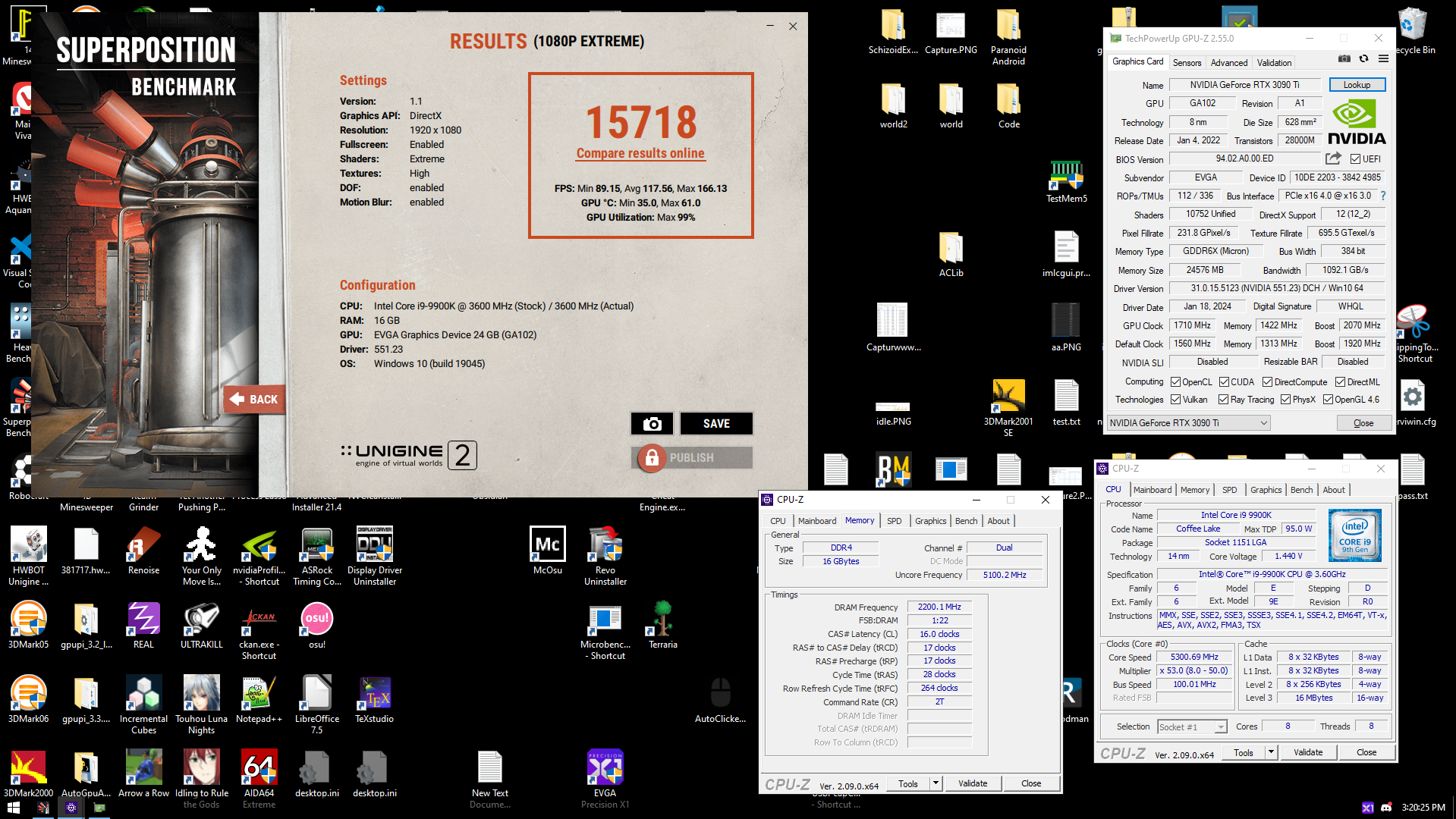The height and width of the screenshot is (819, 1456).
Task: Click GPU-Z screenshot camera icon
Action: pos(1344,58)
